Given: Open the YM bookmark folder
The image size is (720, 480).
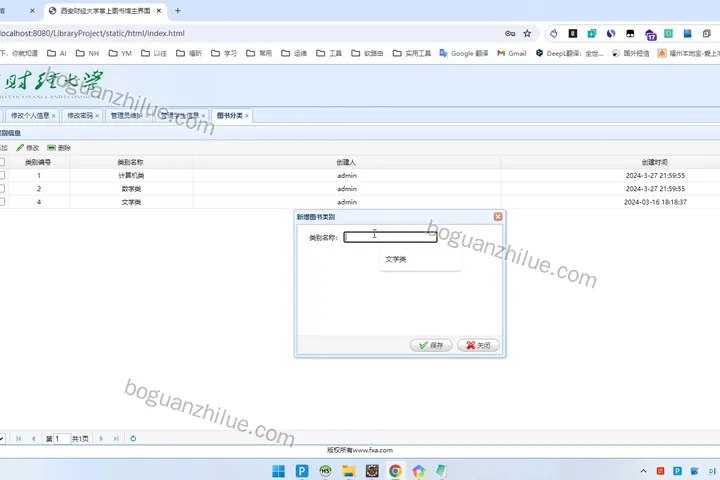Looking at the screenshot, I should [120, 53].
